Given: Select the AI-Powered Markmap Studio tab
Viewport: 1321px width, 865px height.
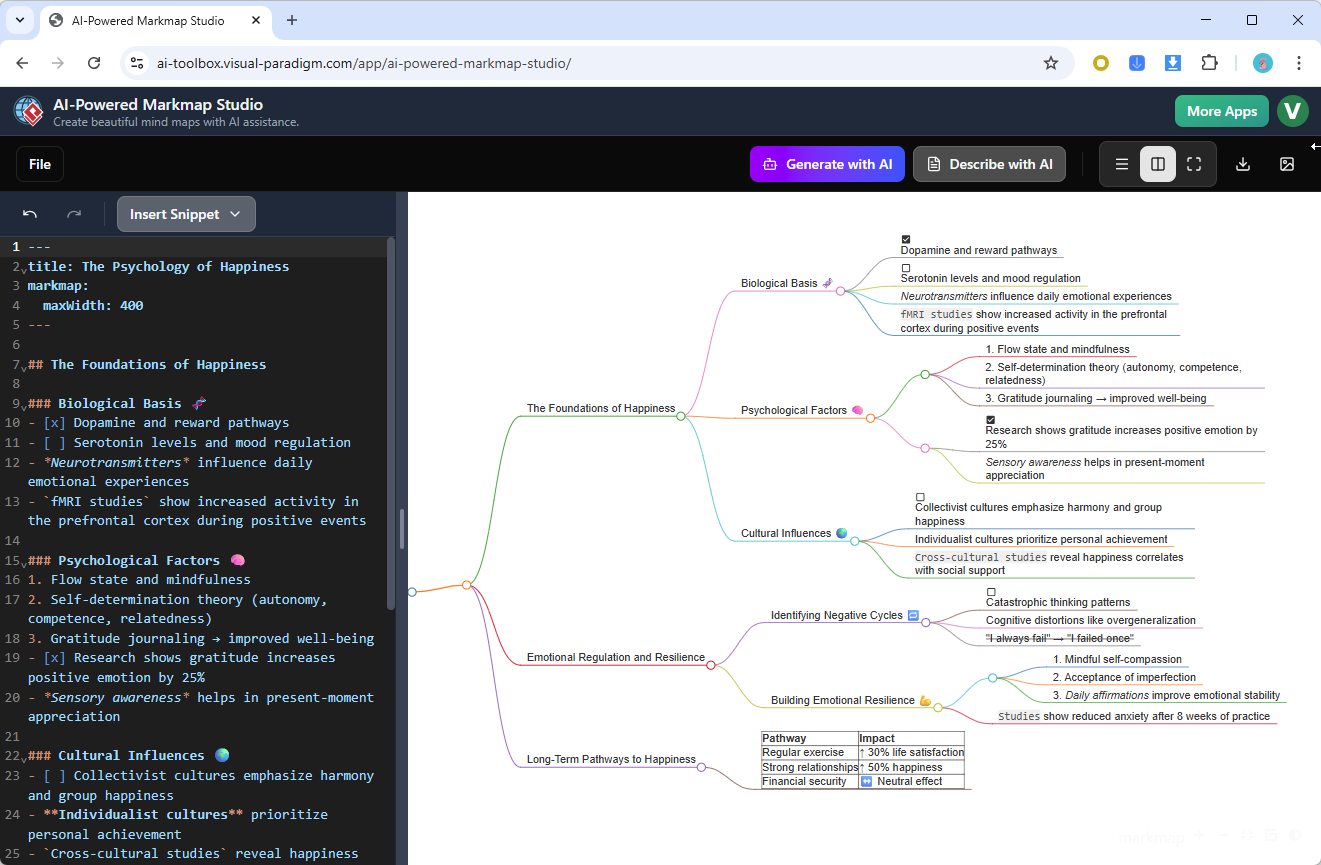Looking at the screenshot, I should (x=150, y=20).
